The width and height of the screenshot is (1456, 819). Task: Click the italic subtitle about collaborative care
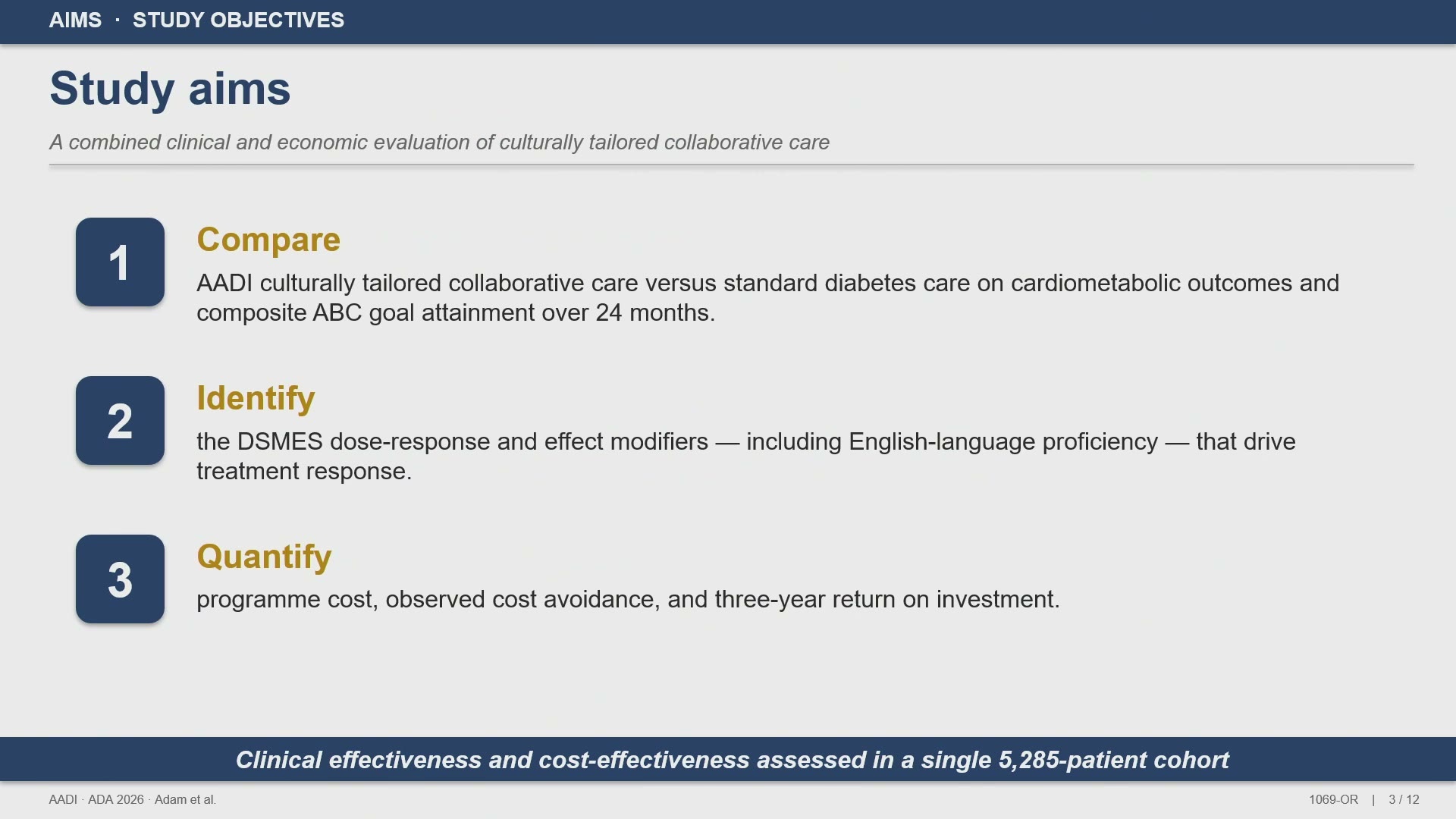(x=439, y=143)
